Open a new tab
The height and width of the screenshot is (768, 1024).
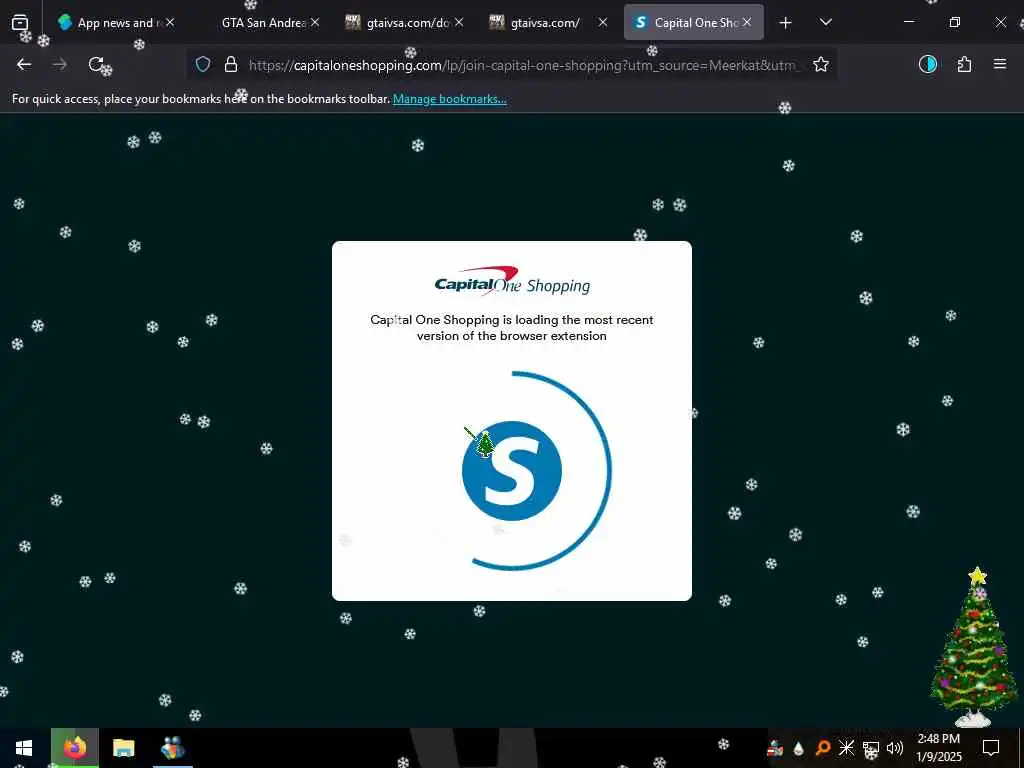pos(786,23)
